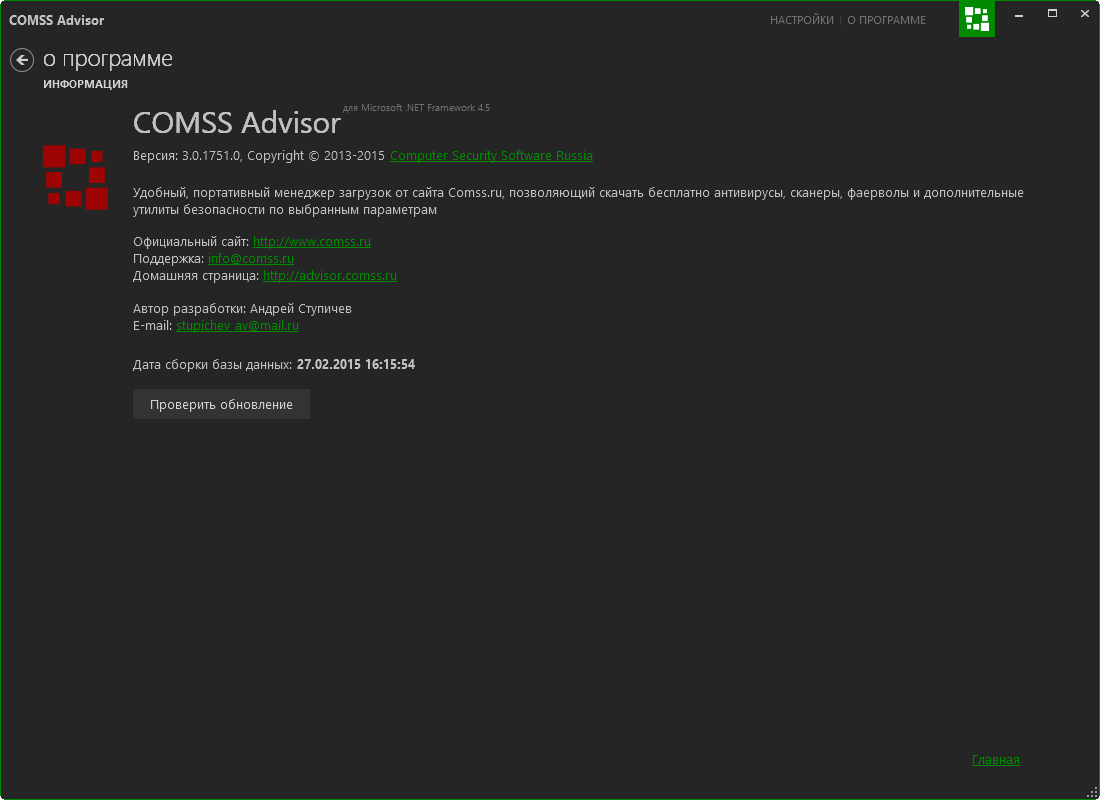Viewport: 1100px width, 800px height.
Task: Go back with the circled arrow icon
Action: (22, 60)
